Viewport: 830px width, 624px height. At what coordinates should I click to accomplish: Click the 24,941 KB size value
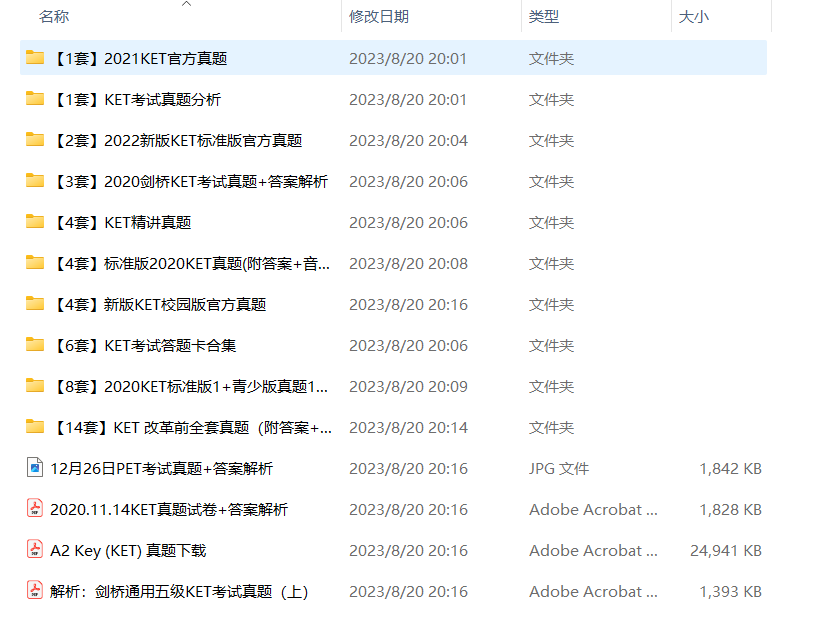pos(725,550)
